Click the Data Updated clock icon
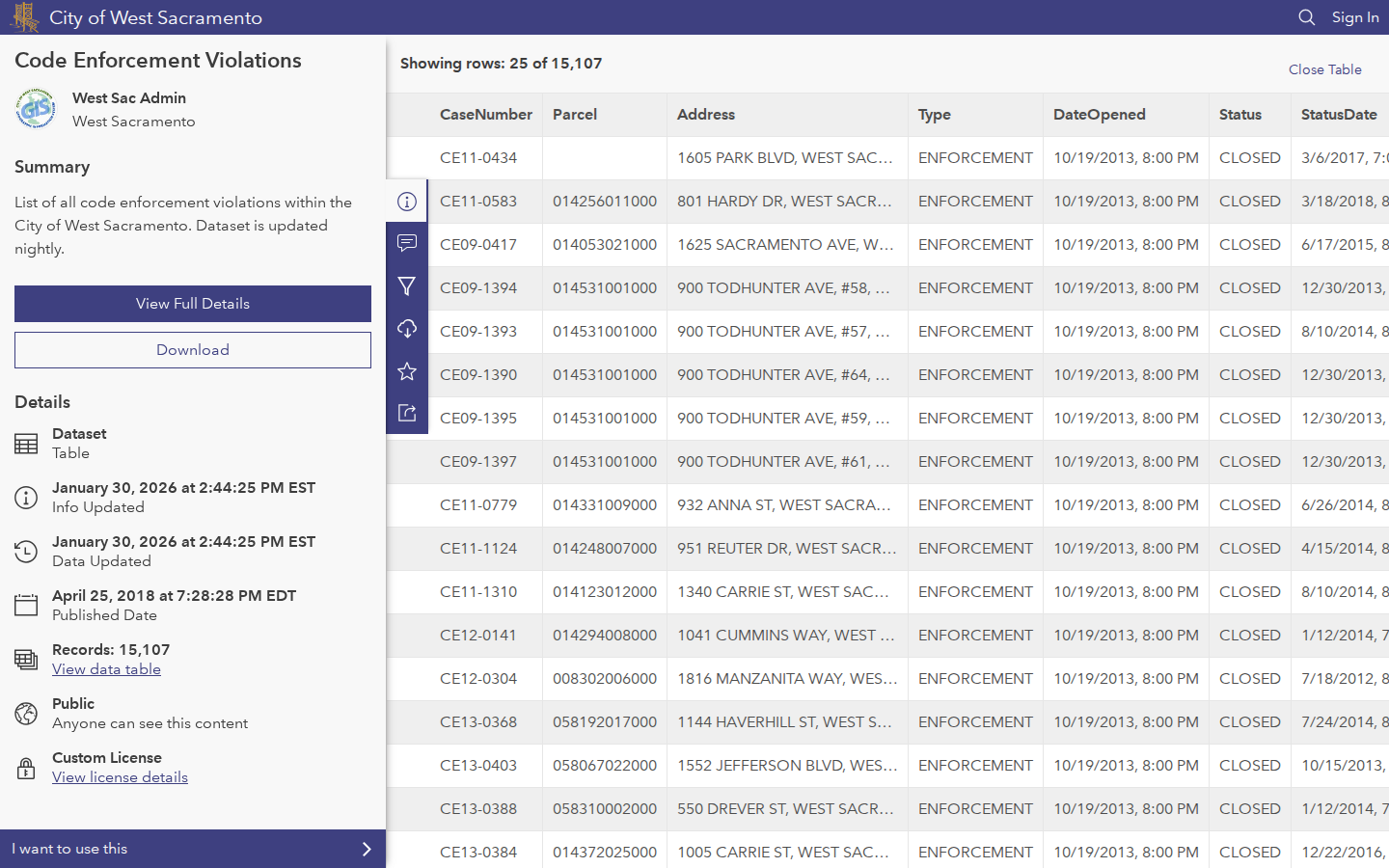Image resolution: width=1389 pixels, height=868 pixels. tap(26, 552)
